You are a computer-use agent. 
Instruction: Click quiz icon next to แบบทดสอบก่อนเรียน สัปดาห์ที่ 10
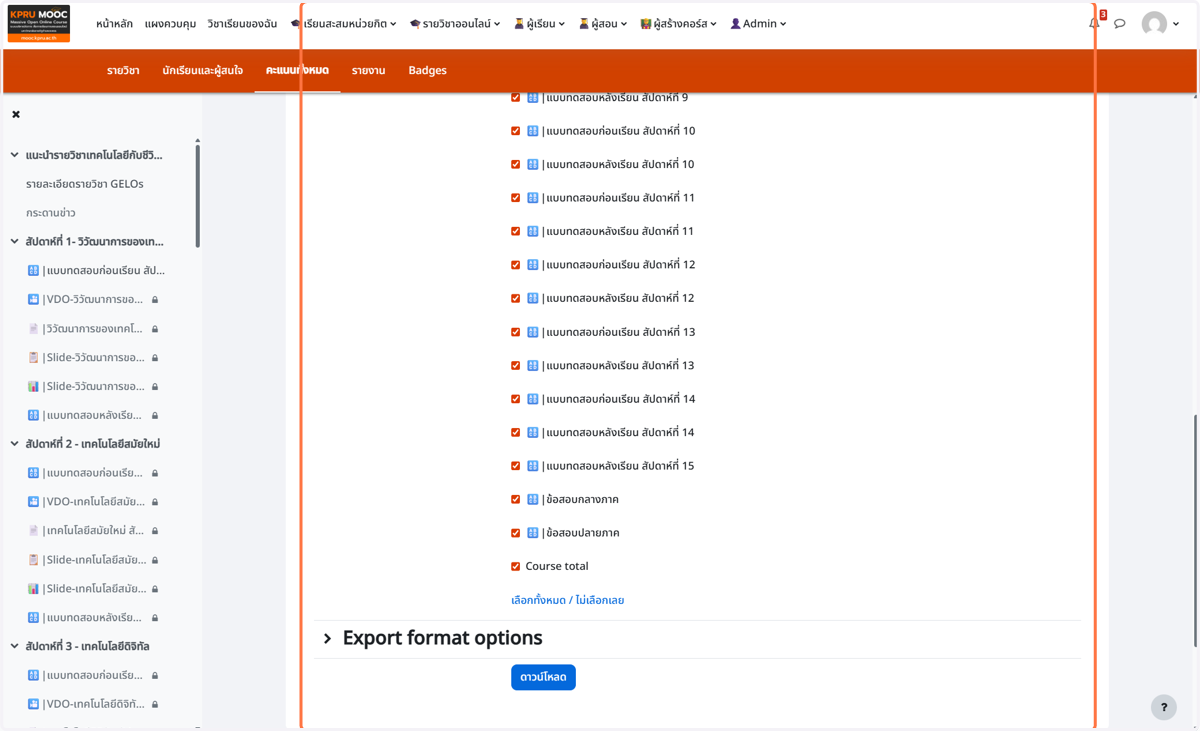(533, 131)
